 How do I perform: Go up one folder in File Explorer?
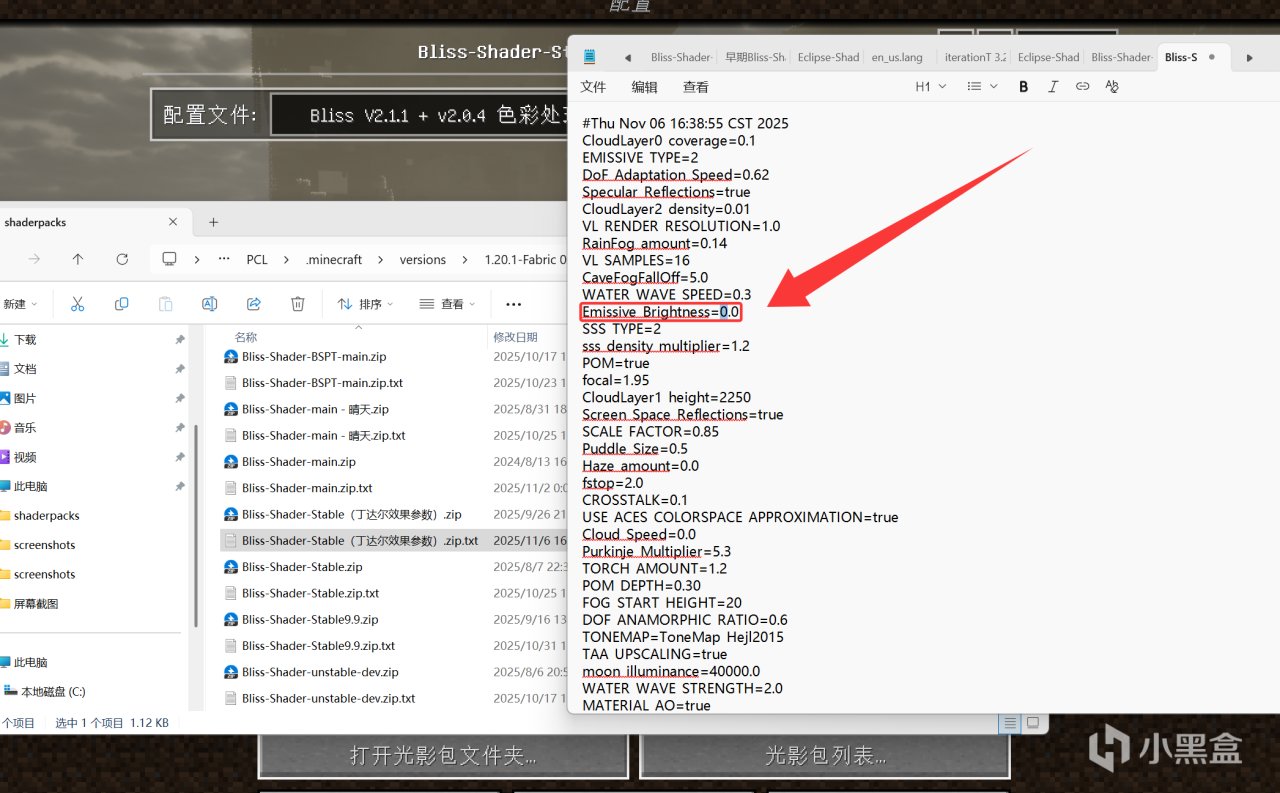click(78, 259)
